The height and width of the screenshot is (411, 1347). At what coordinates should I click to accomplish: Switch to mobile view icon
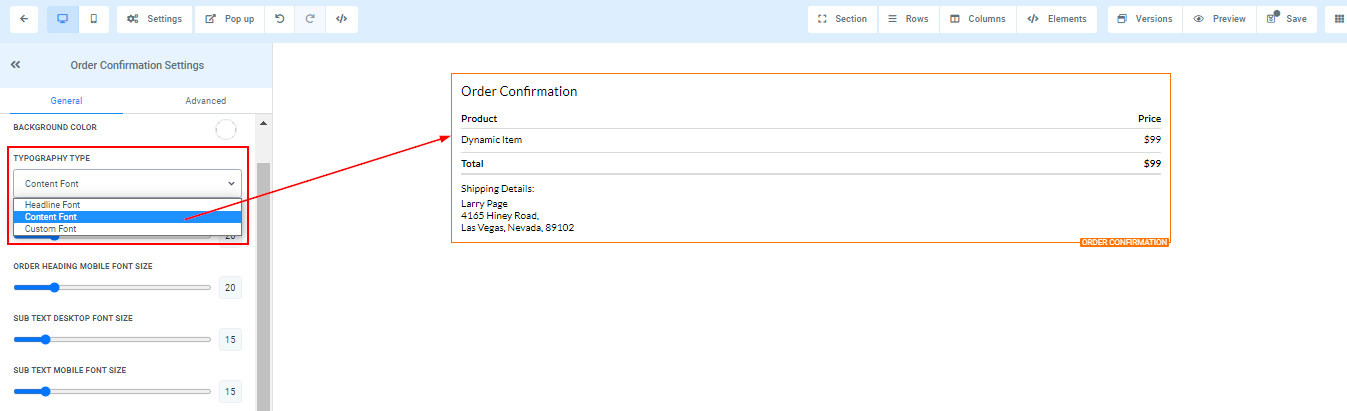pyautogui.click(x=93, y=19)
